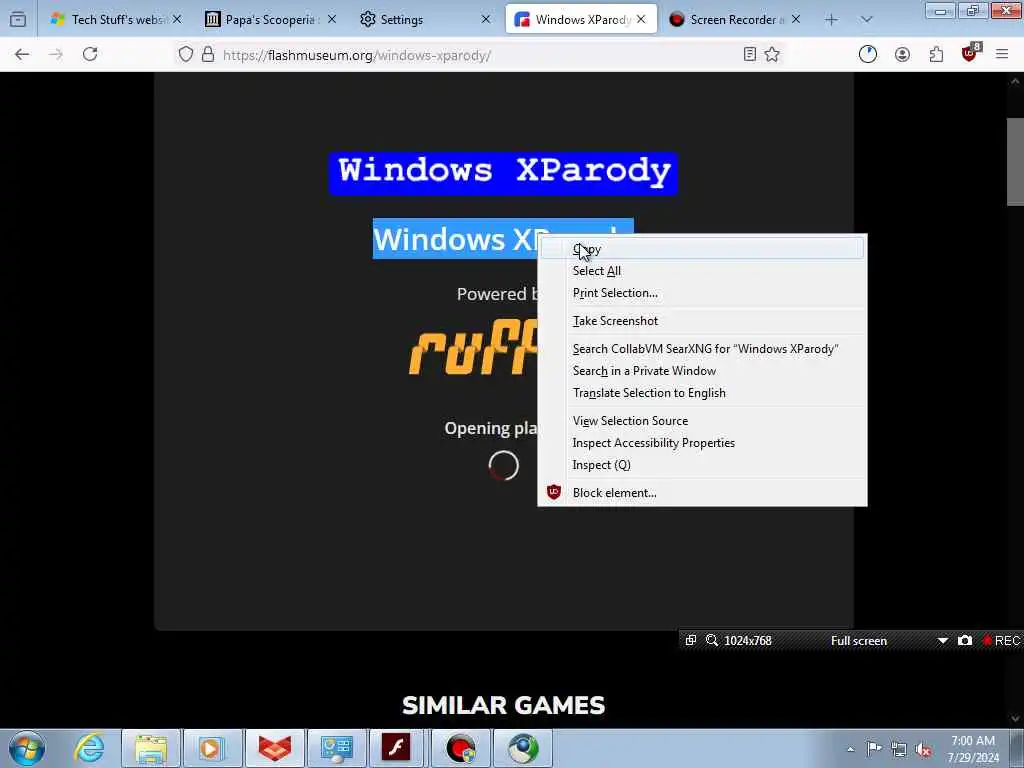Choose Inspect Accessibility Properties

[702, 443]
